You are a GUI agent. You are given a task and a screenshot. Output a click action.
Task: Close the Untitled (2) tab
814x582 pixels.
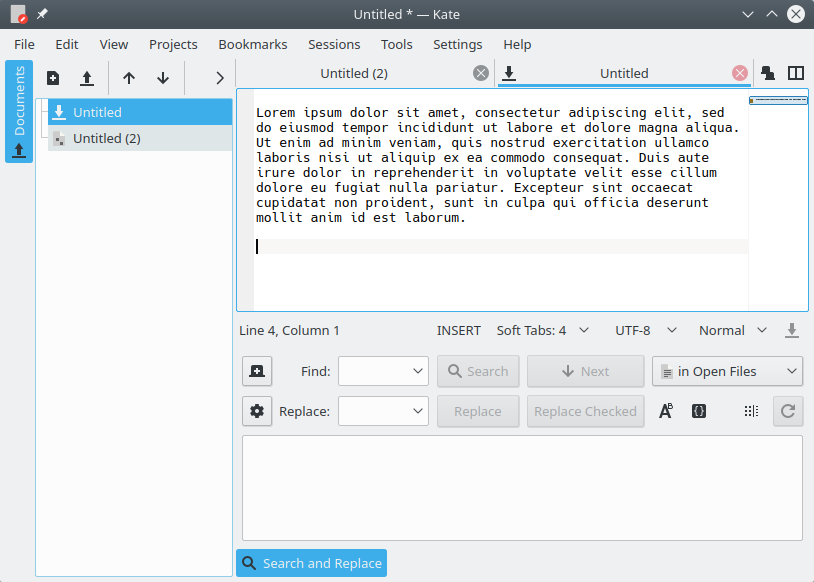click(x=481, y=73)
